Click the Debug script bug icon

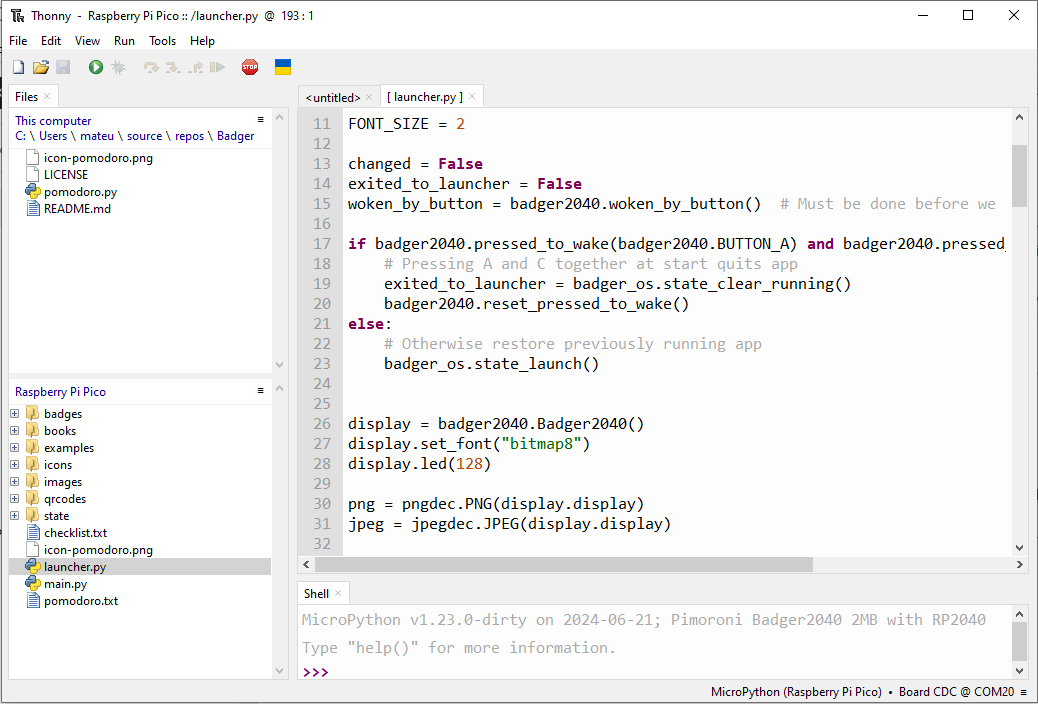click(118, 67)
